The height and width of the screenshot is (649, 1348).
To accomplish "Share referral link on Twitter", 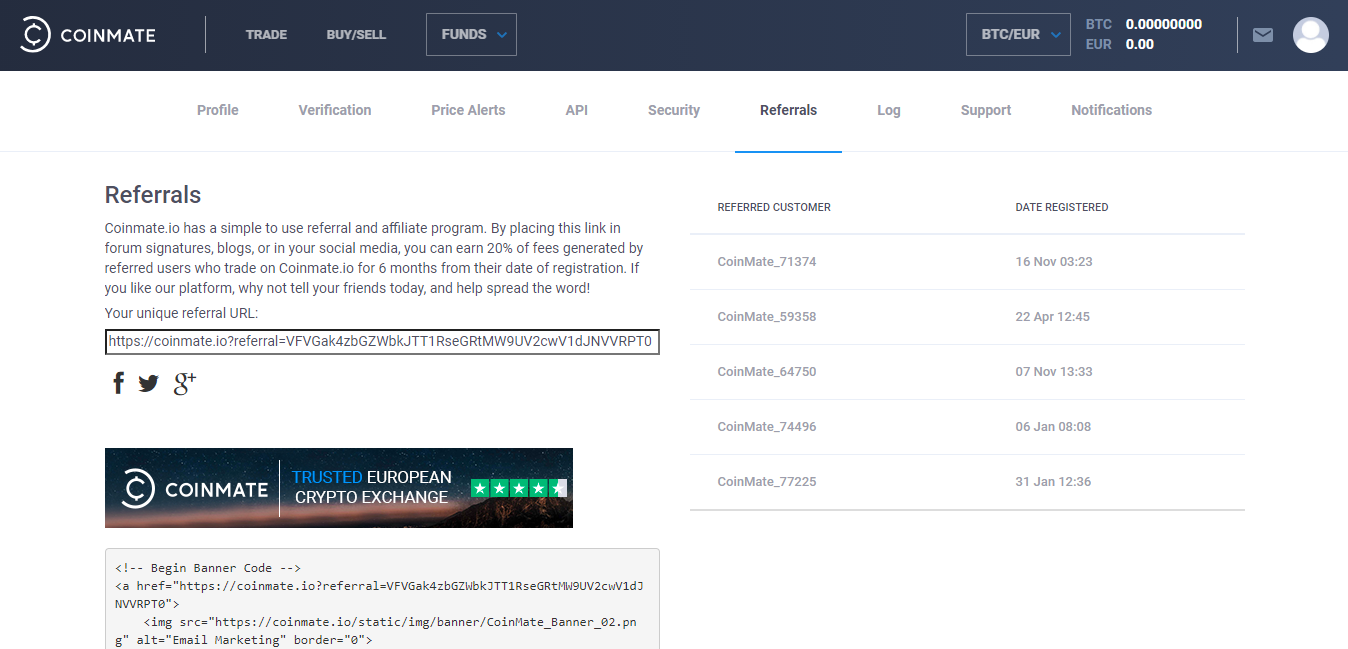I will coord(149,383).
